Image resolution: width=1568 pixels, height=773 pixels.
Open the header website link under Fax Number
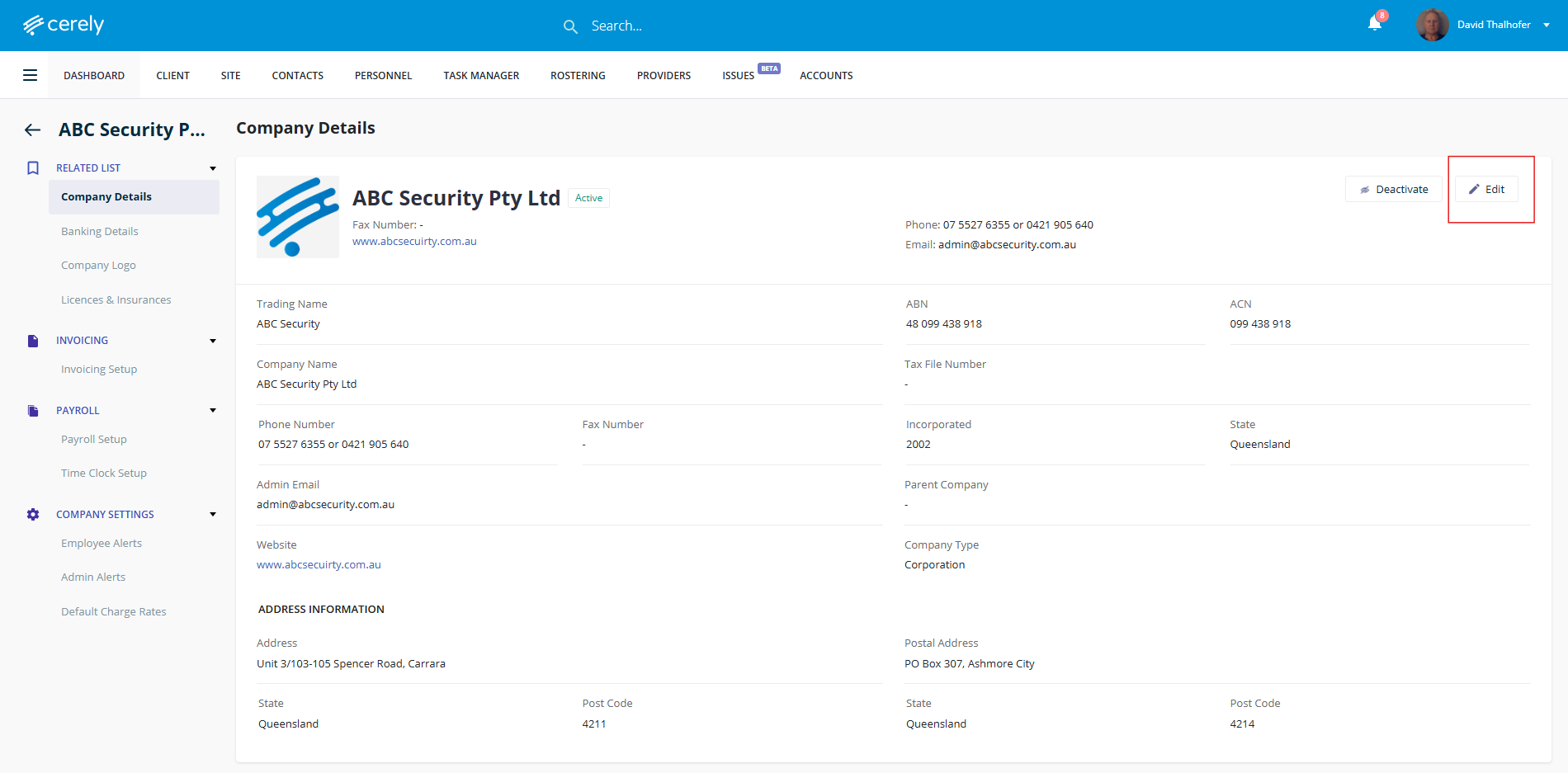pyautogui.click(x=415, y=242)
